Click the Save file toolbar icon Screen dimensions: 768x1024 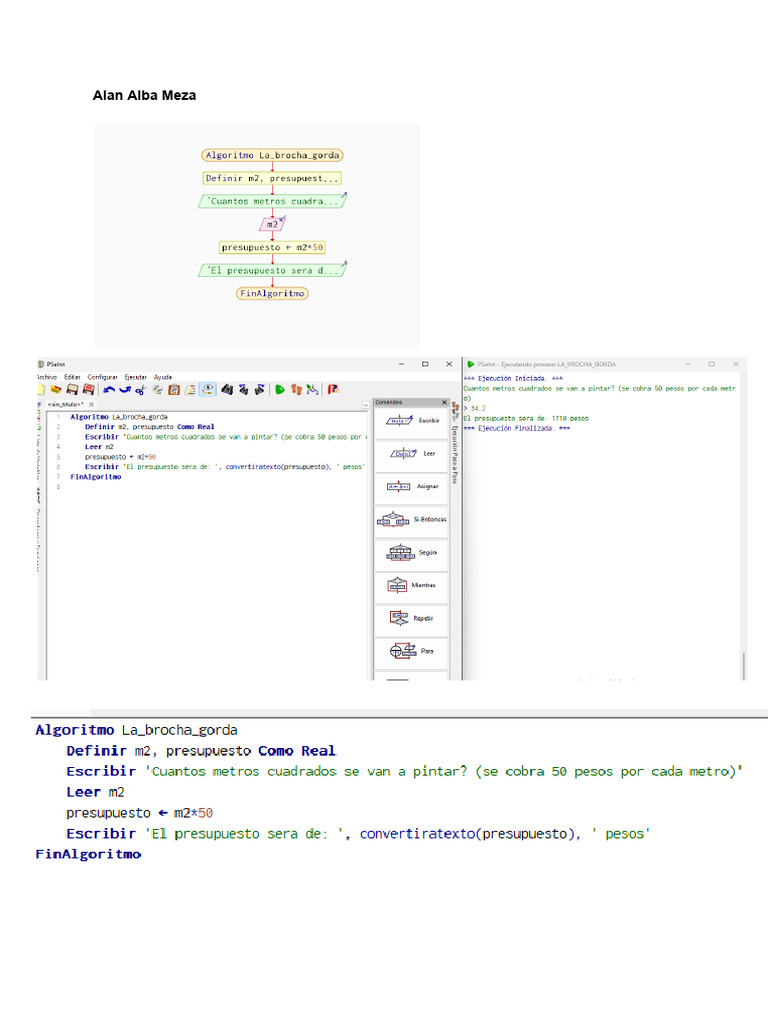(73, 389)
